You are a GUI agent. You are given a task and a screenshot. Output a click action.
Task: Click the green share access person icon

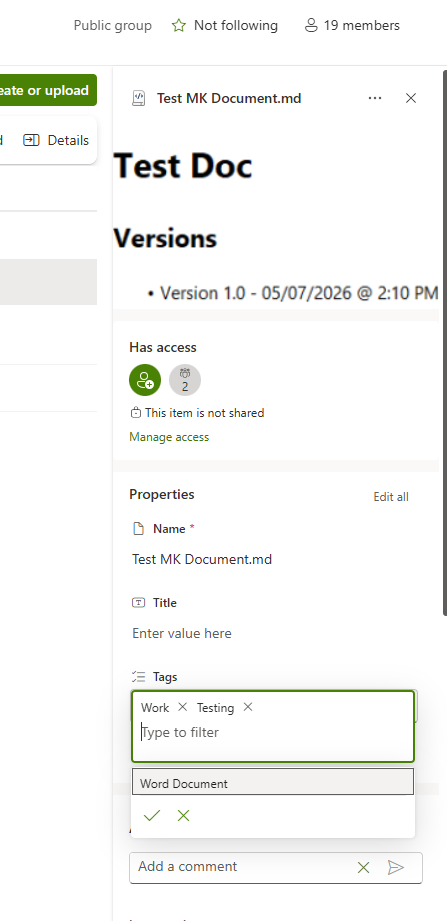[145, 380]
